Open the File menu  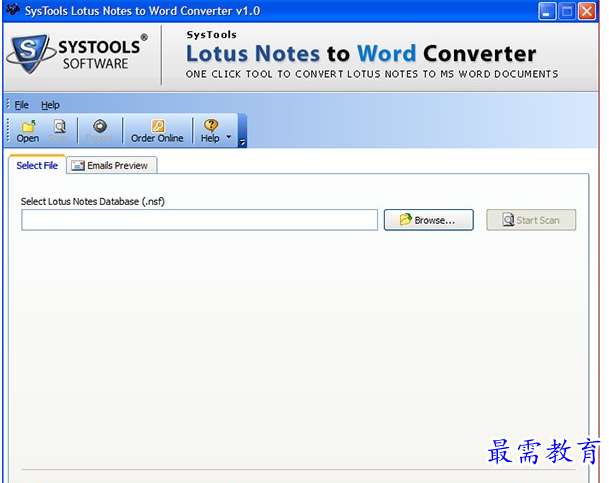(x=21, y=105)
